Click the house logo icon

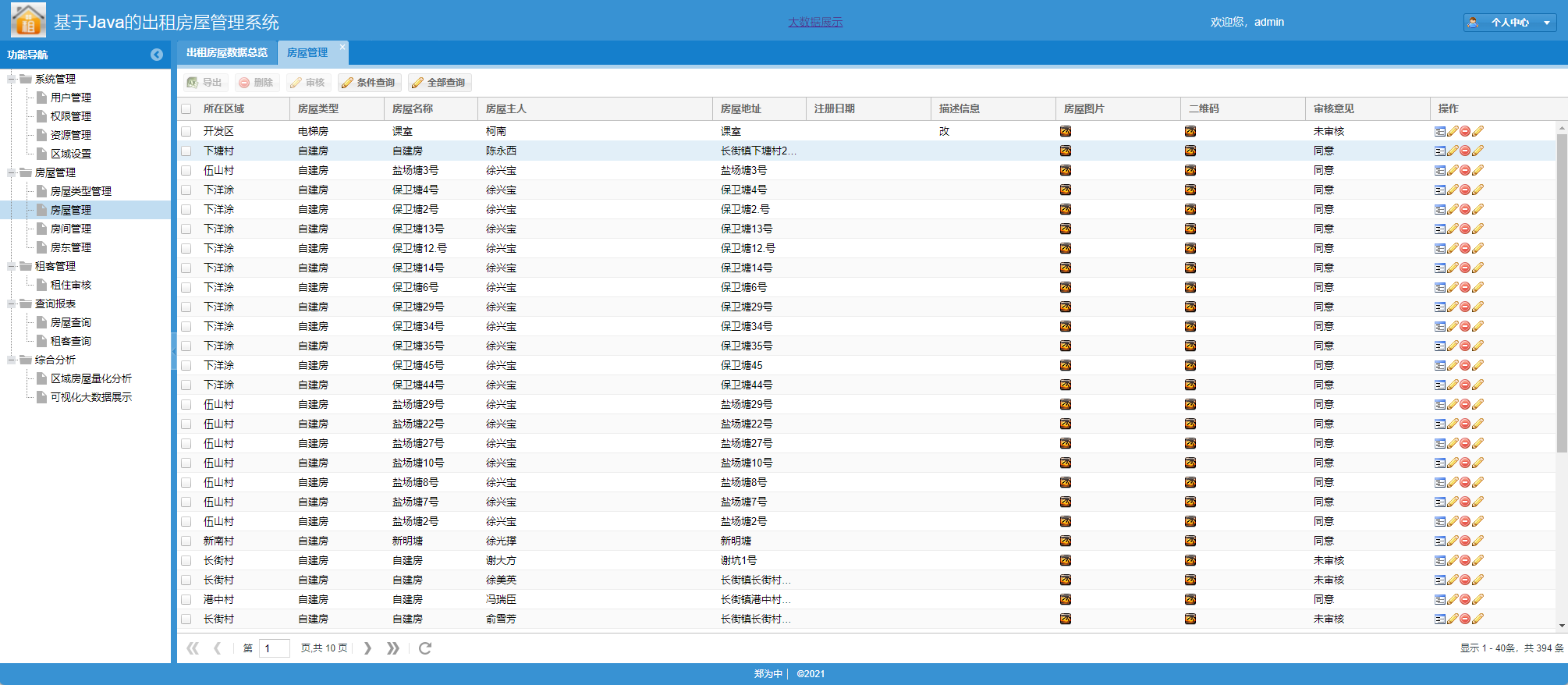[x=28, y=20]
